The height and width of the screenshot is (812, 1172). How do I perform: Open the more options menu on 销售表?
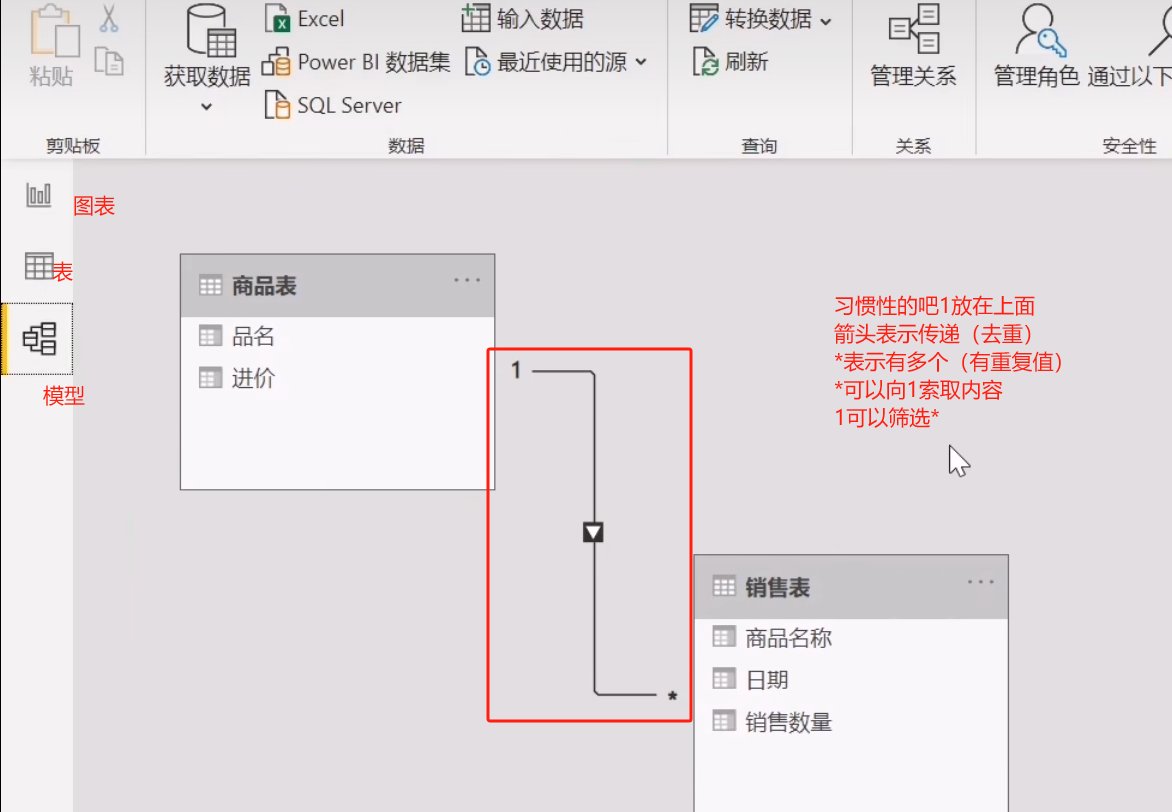(x=981, y=582)
